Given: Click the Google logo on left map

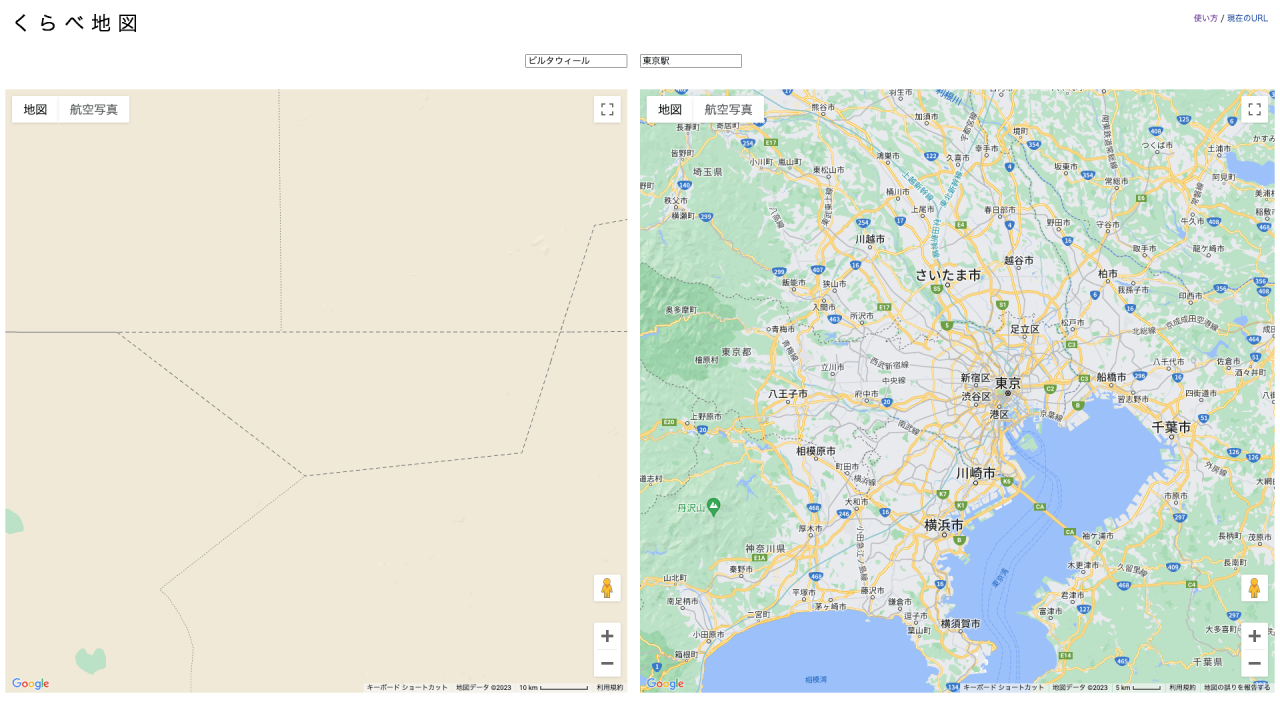Looking at the screenshot, I should [31, 684].
